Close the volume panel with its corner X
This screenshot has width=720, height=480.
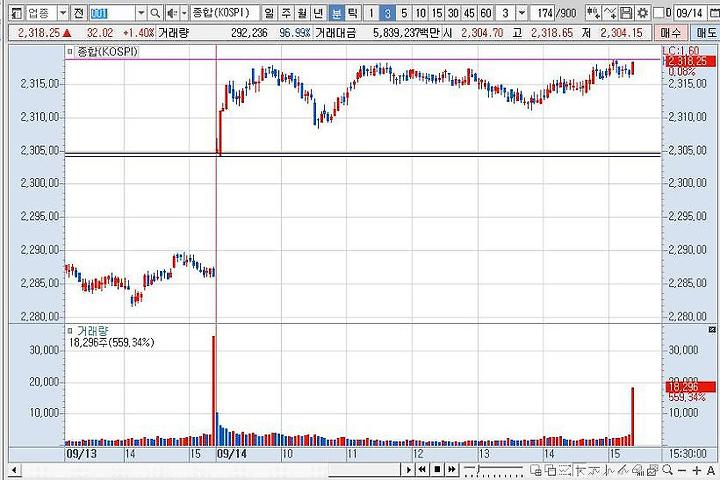(x=712, y=329)
